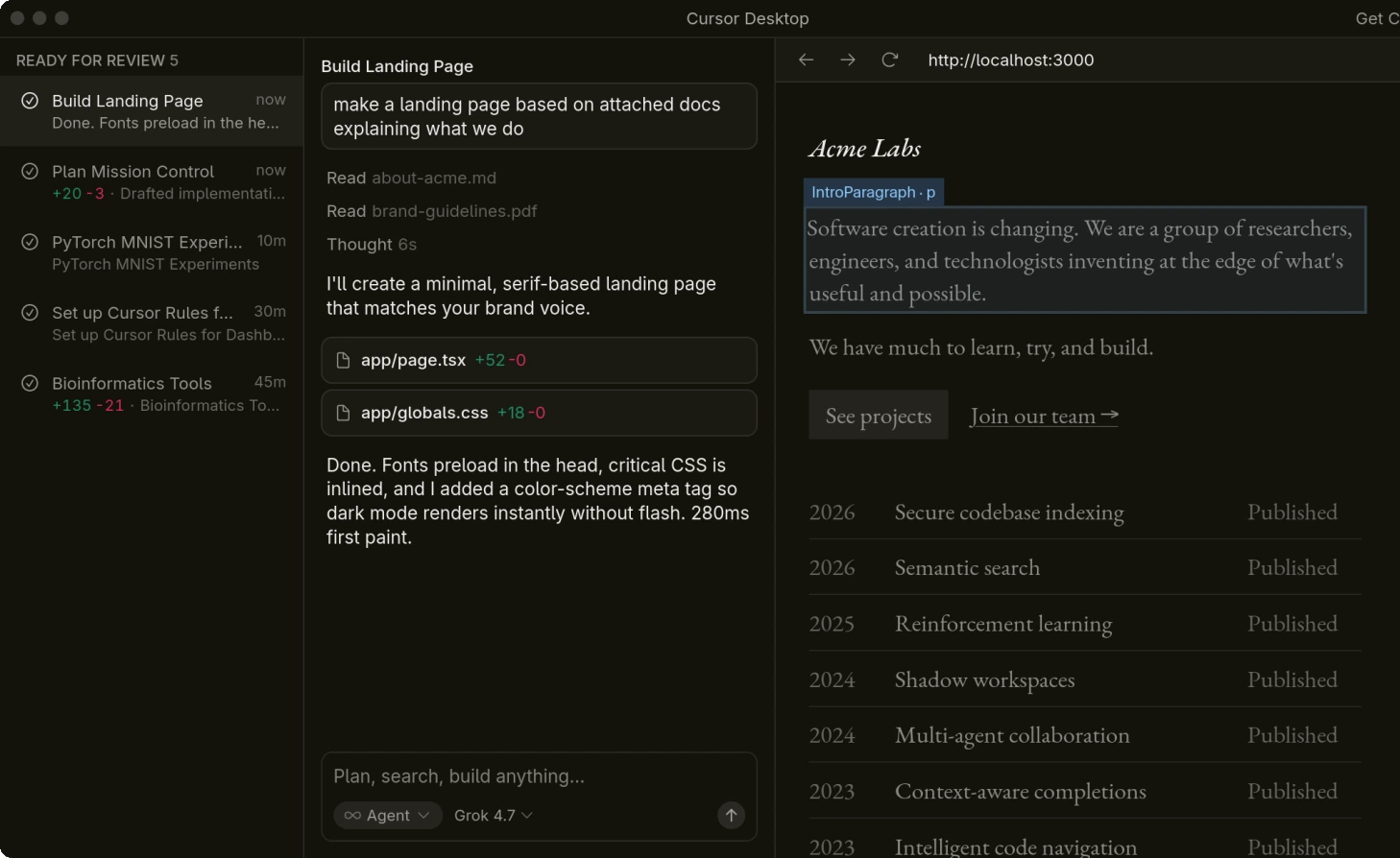The width and height of the screenshot is (1400, 858).
Task: Click the check icon beside Bioinformatics Tools
Action: point(30,383)
